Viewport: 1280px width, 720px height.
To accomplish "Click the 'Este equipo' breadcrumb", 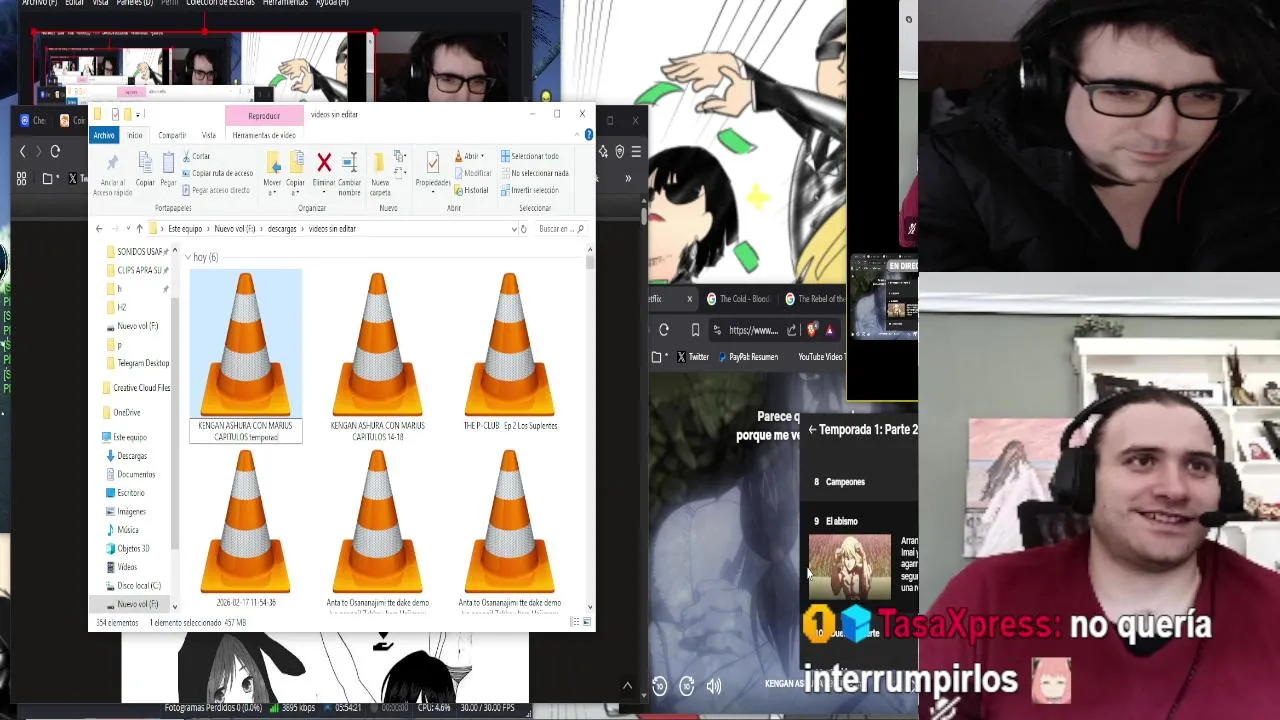I will 185,229.
